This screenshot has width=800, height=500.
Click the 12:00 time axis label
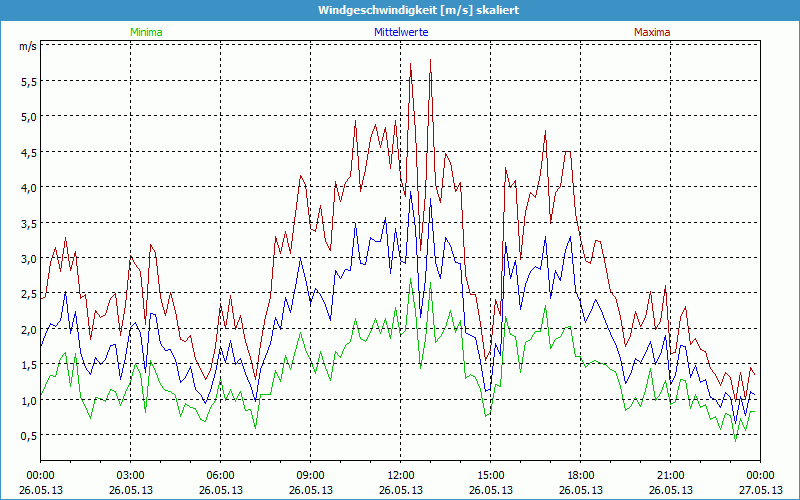[401, 476]
